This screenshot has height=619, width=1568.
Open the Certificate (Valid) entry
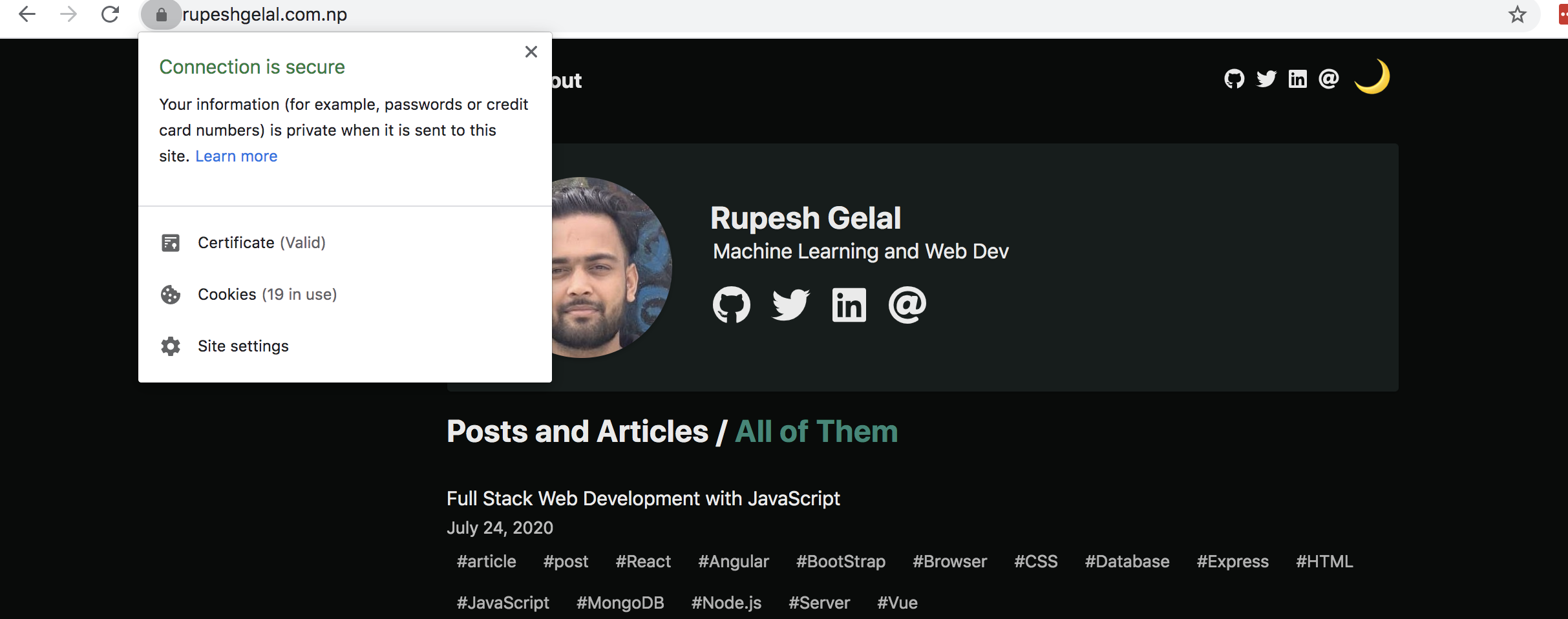click(x=261, y=243)
